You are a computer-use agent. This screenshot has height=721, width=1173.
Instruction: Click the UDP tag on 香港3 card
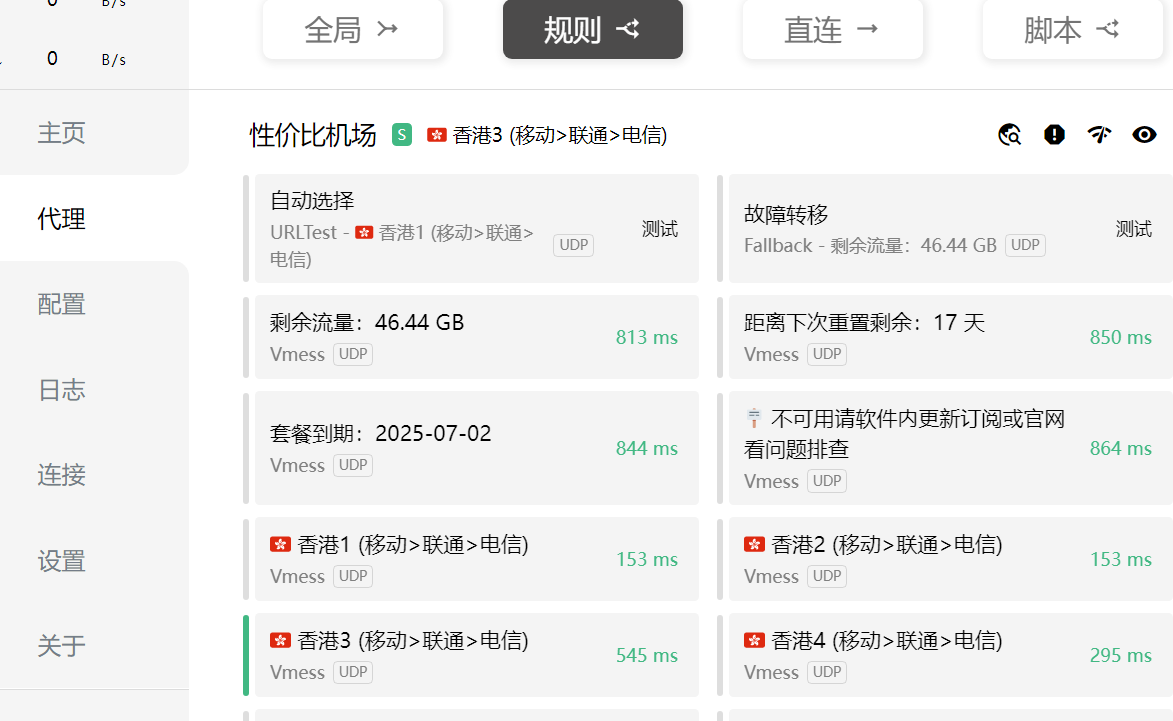pos(352,672)
